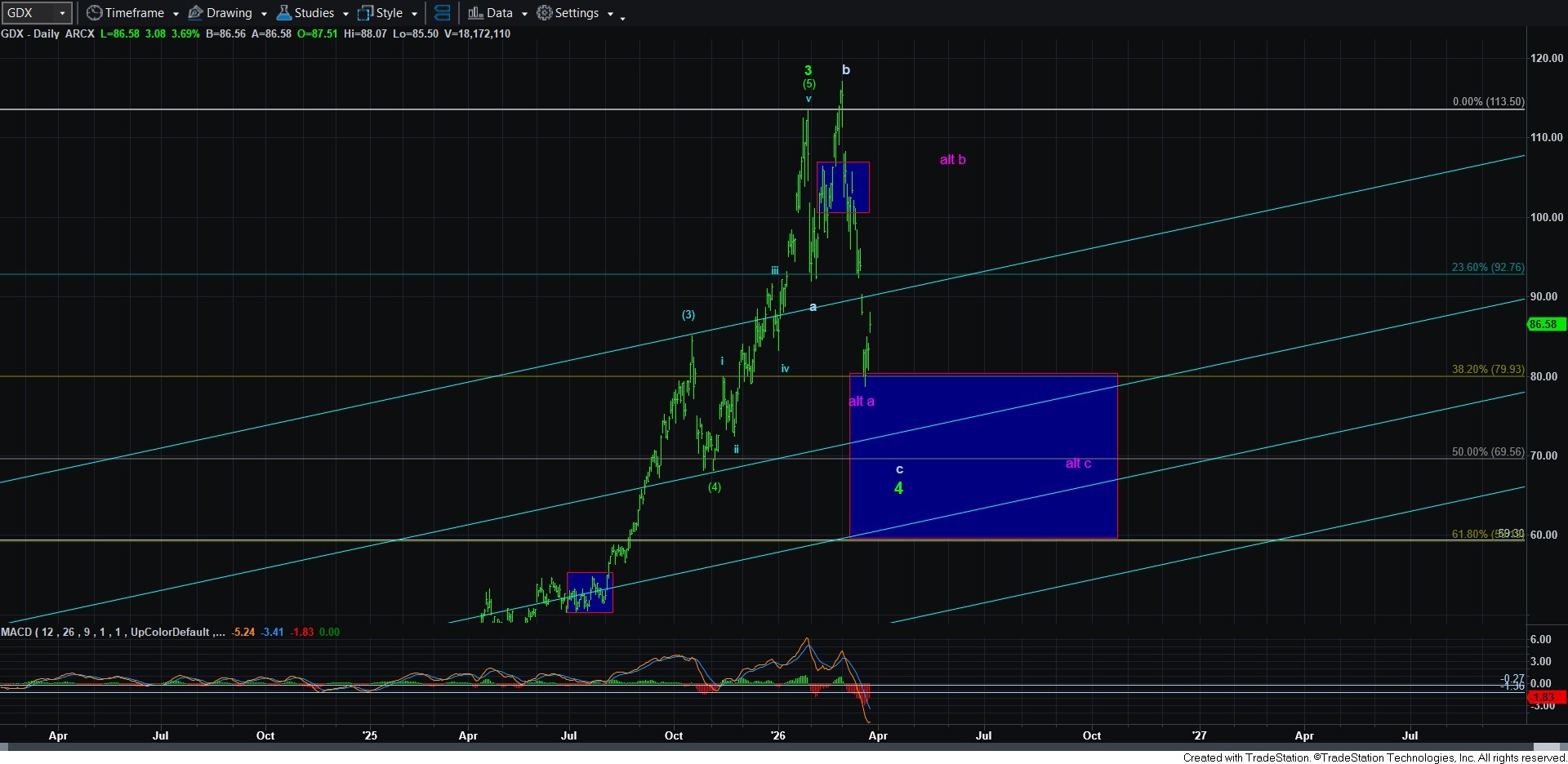
Task: Click the Settings gear icon
Action: click(544, 13)
